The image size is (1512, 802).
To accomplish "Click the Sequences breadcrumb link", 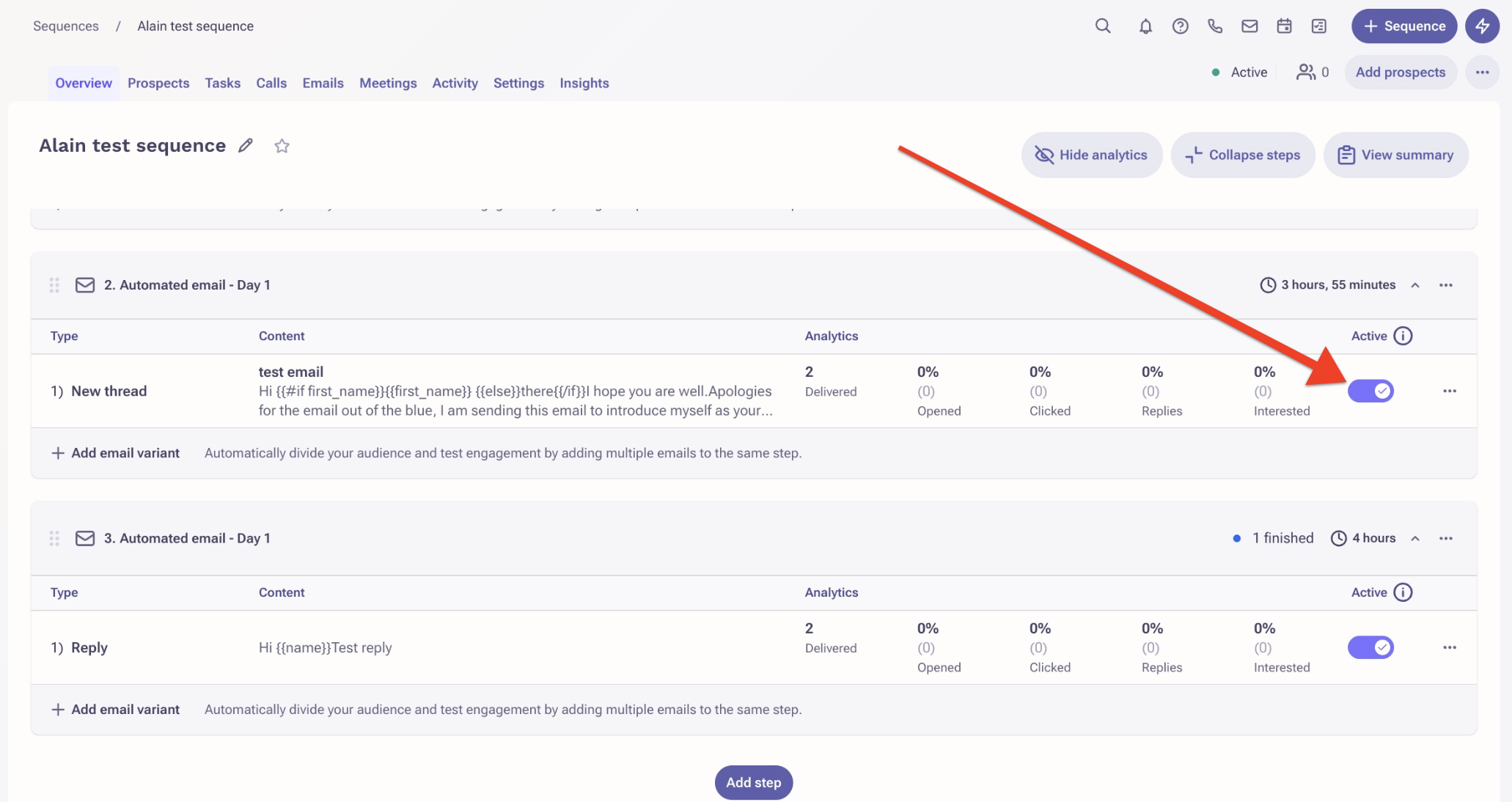I will (x=65, y=26).
